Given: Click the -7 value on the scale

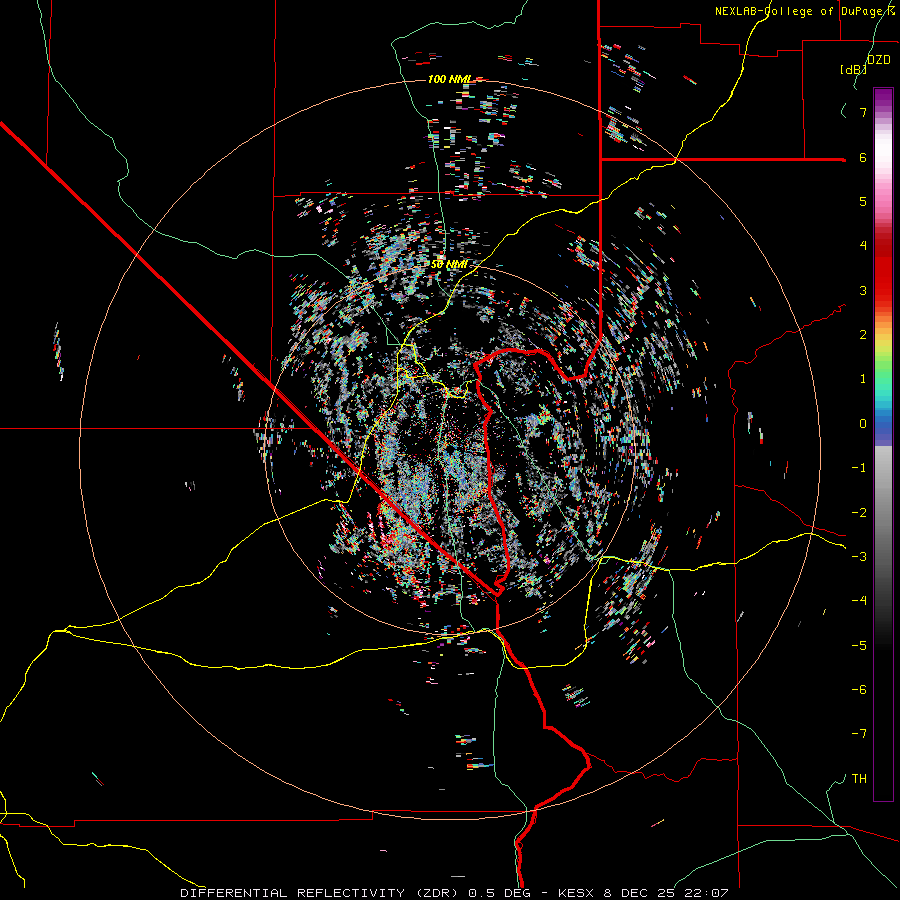Looking at the screenshot, I should (x=859, y=734).
